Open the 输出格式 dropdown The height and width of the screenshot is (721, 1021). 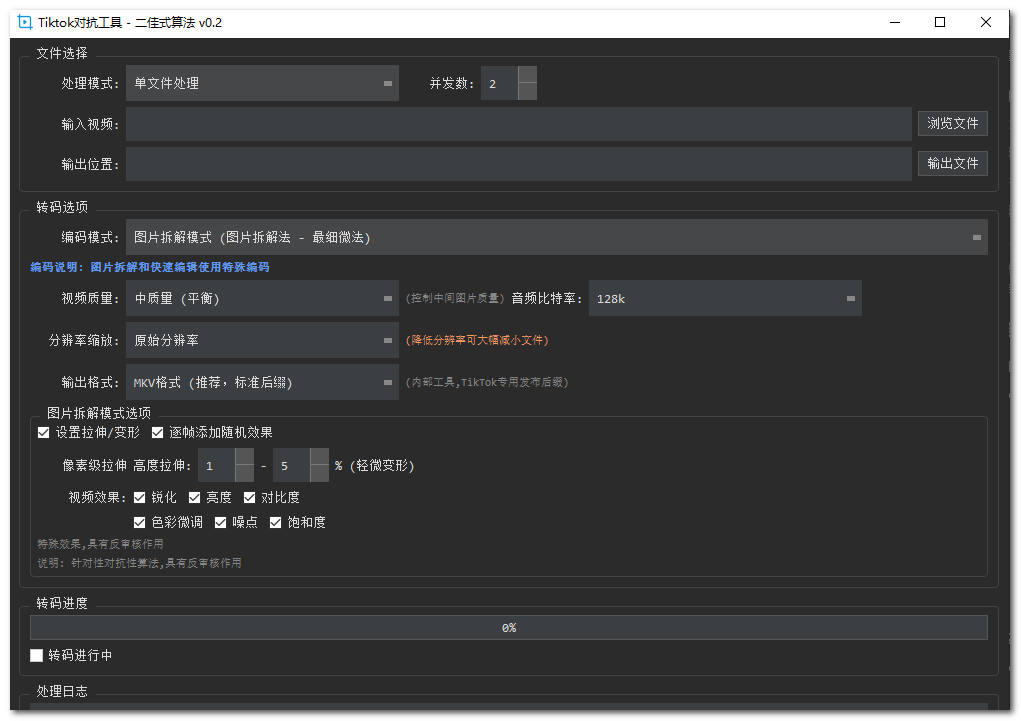262,382
